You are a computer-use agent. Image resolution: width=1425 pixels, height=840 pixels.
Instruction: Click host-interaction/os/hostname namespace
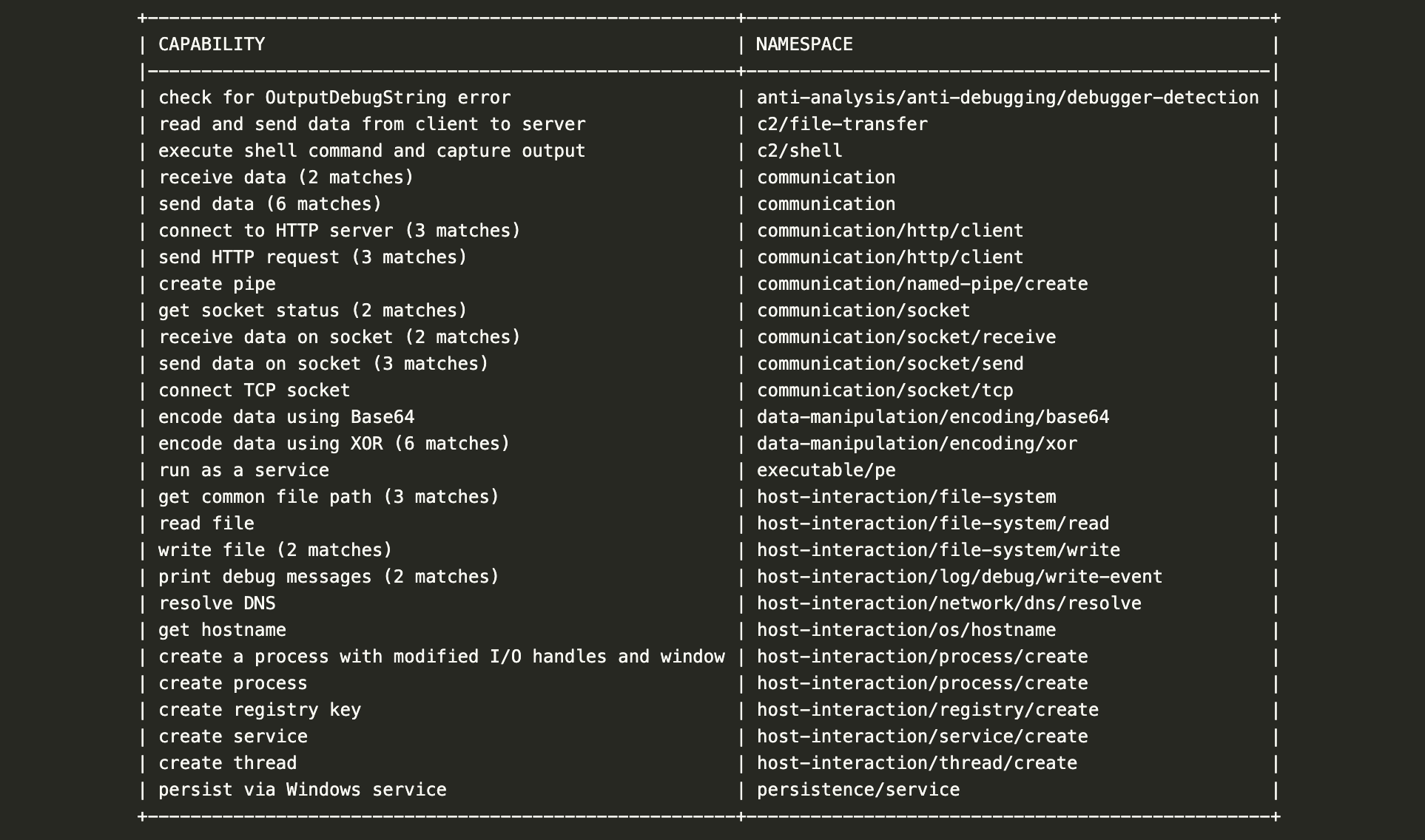(906, 630)
